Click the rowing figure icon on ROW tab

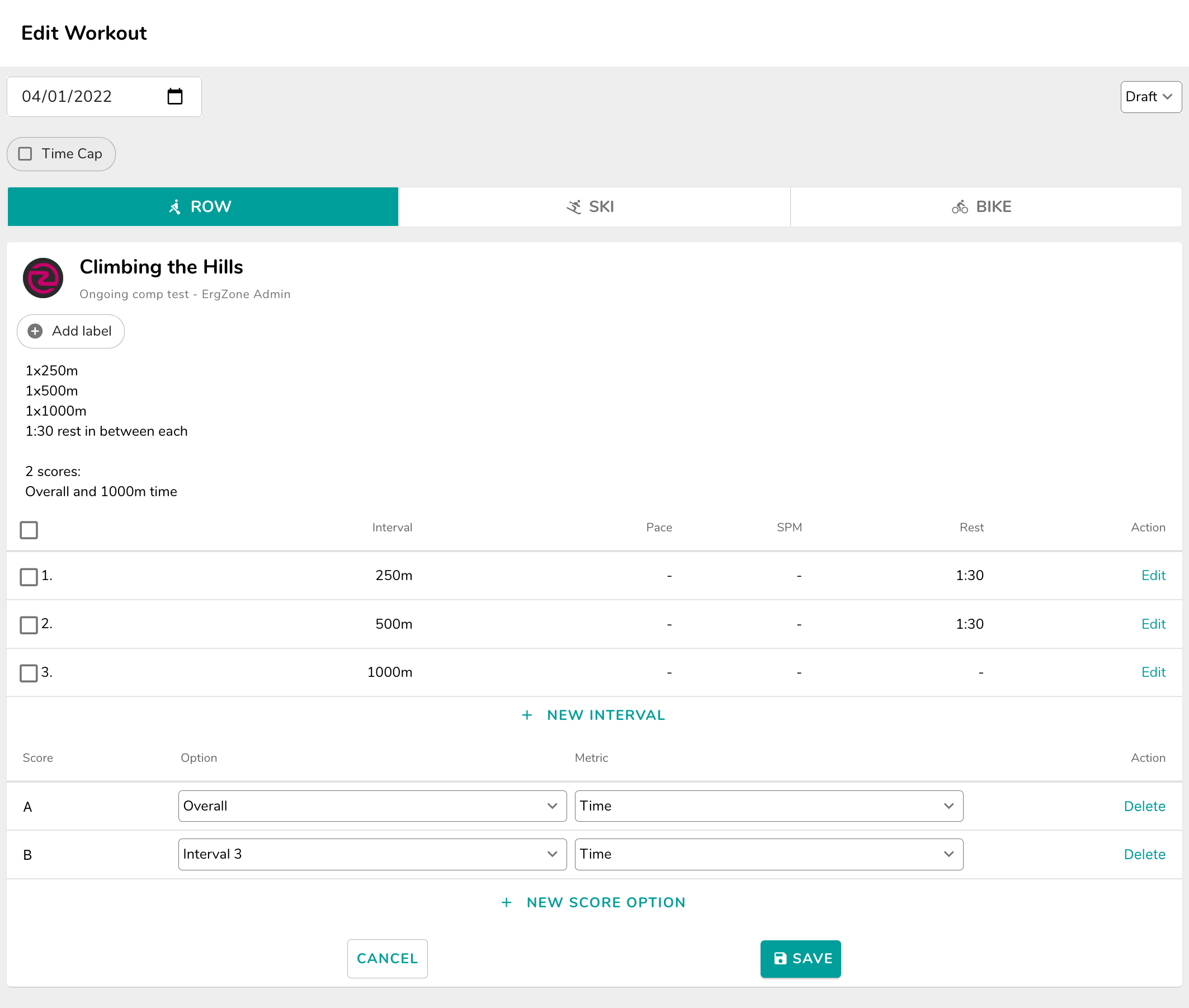[x=175, y=207]
